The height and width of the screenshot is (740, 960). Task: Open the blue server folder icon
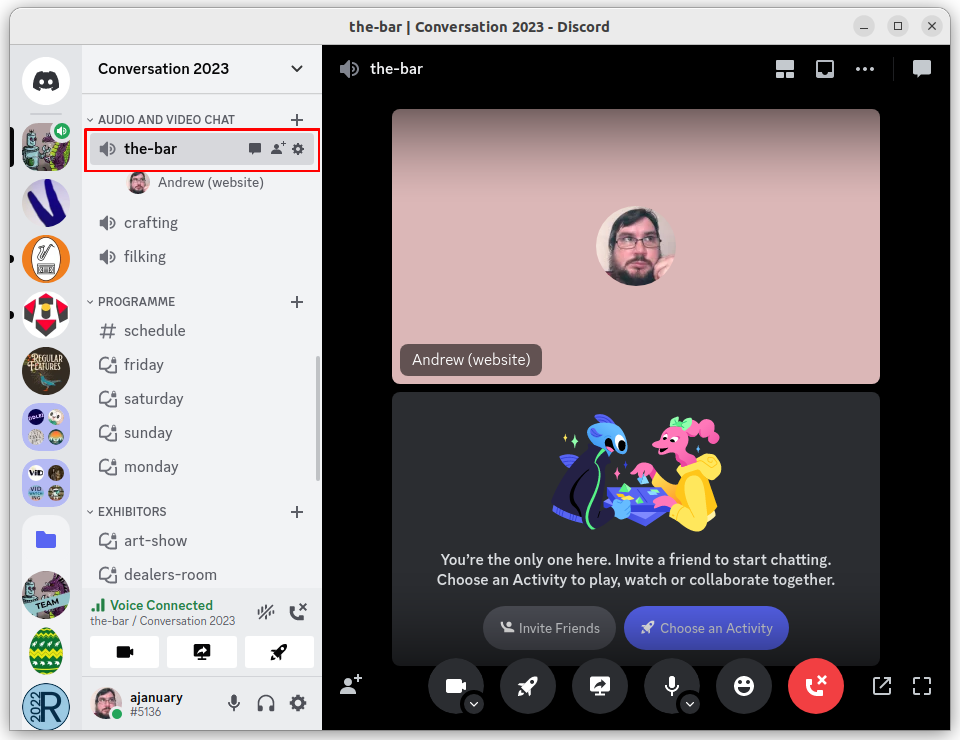point(46,539)
